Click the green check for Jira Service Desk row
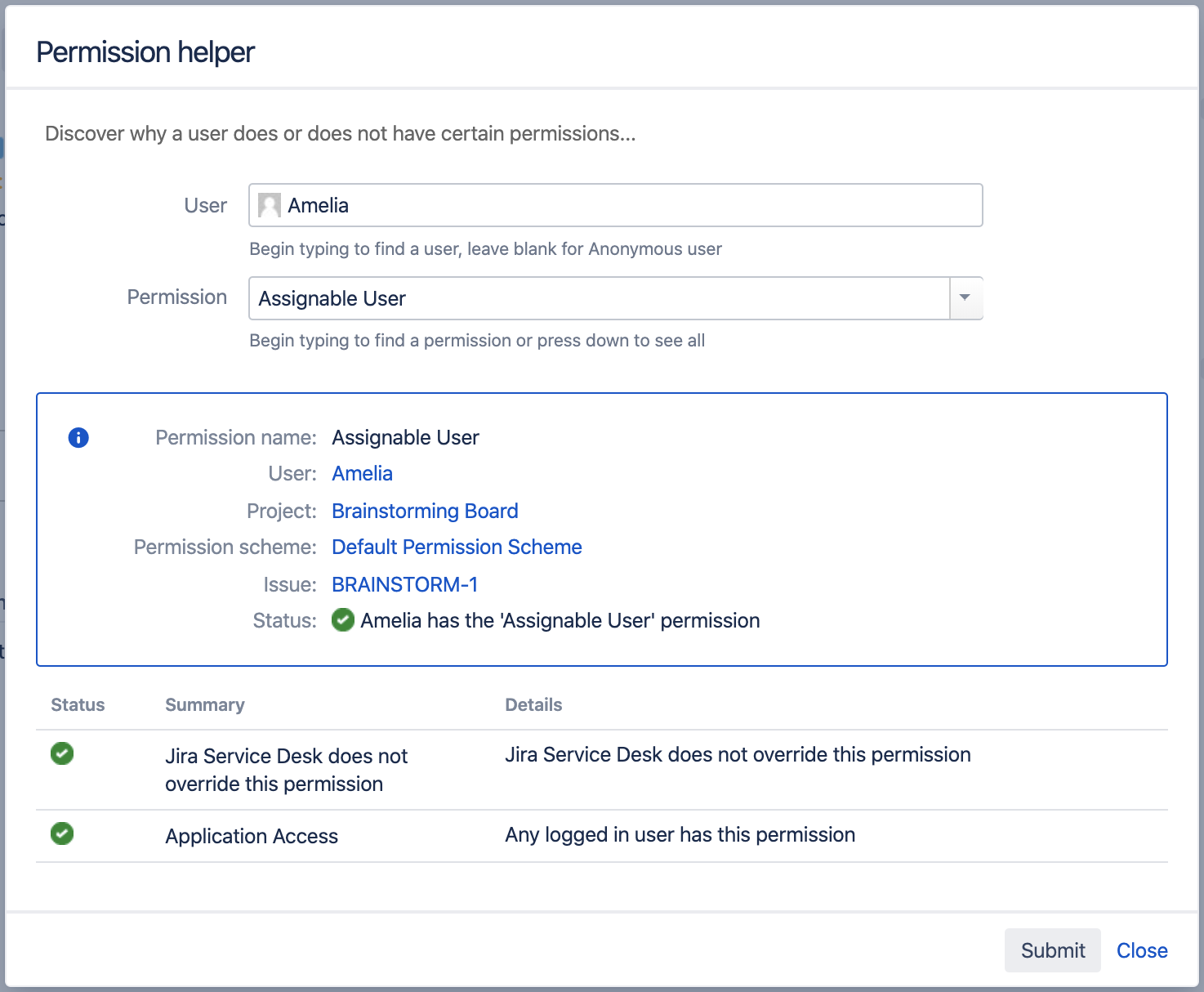This screenshot has width=1204, height=992. click(x=62, y=753)
